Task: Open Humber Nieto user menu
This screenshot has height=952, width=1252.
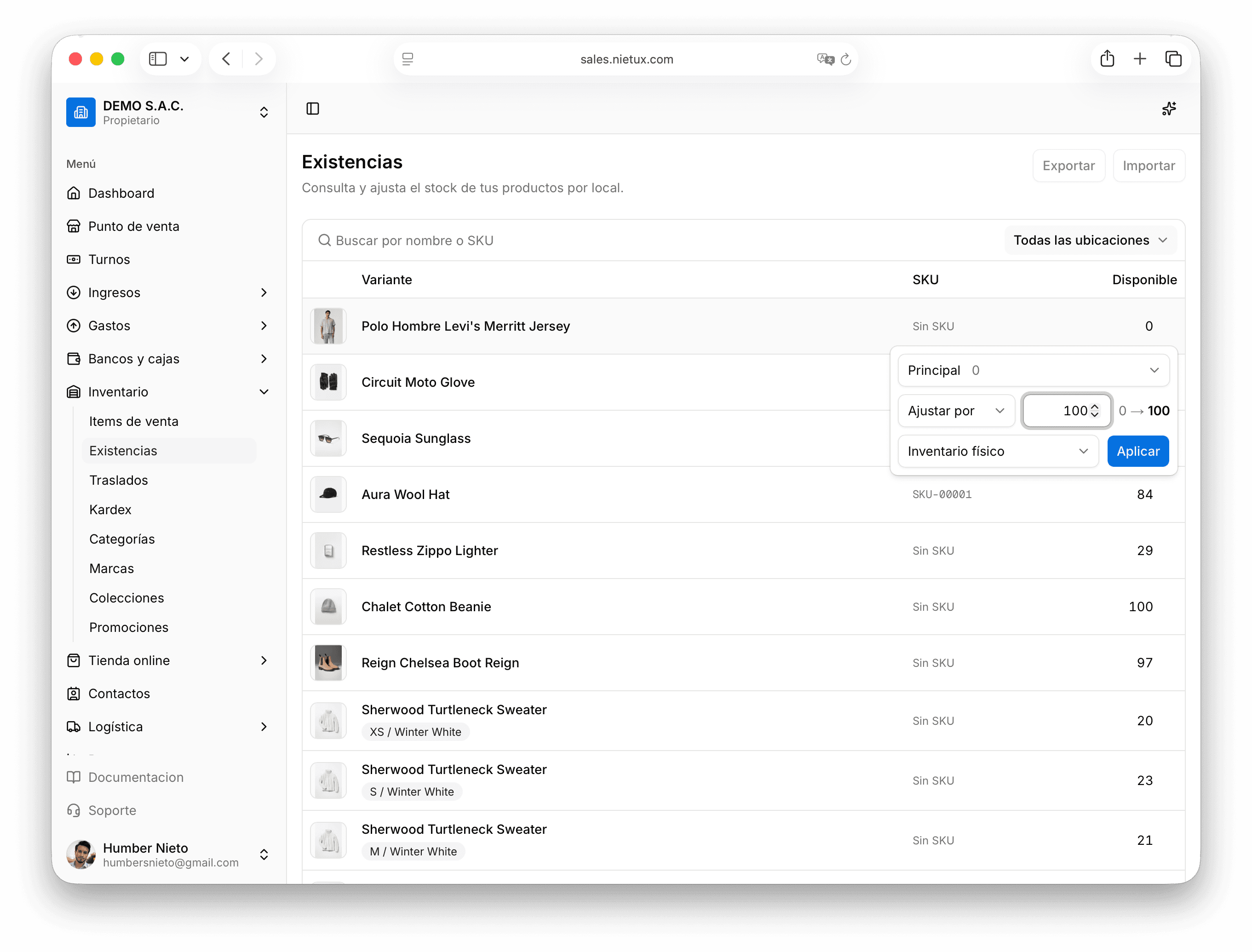Action: click(168, 854)
